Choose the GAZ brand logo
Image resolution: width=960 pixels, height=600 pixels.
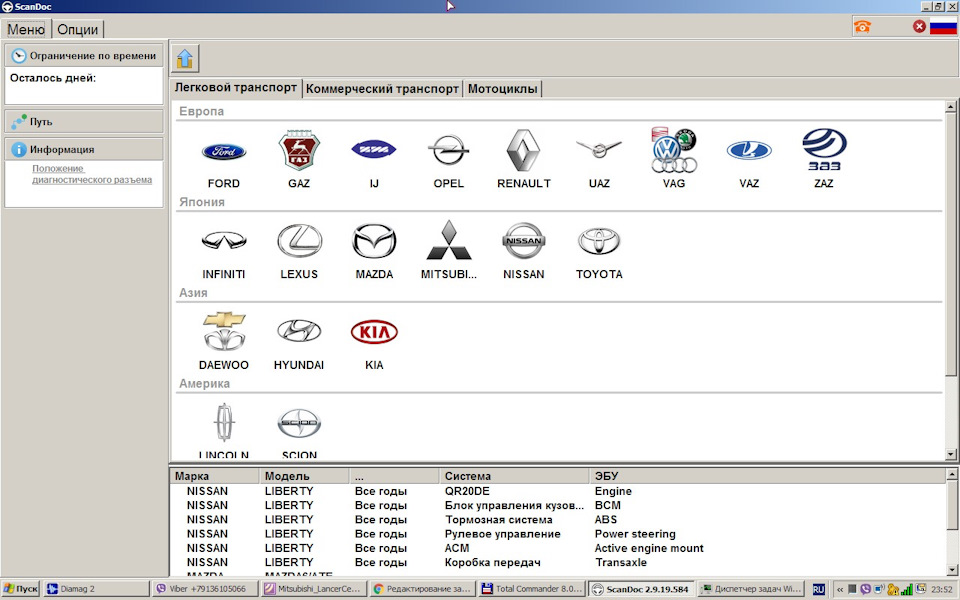[x=299, y=149]
